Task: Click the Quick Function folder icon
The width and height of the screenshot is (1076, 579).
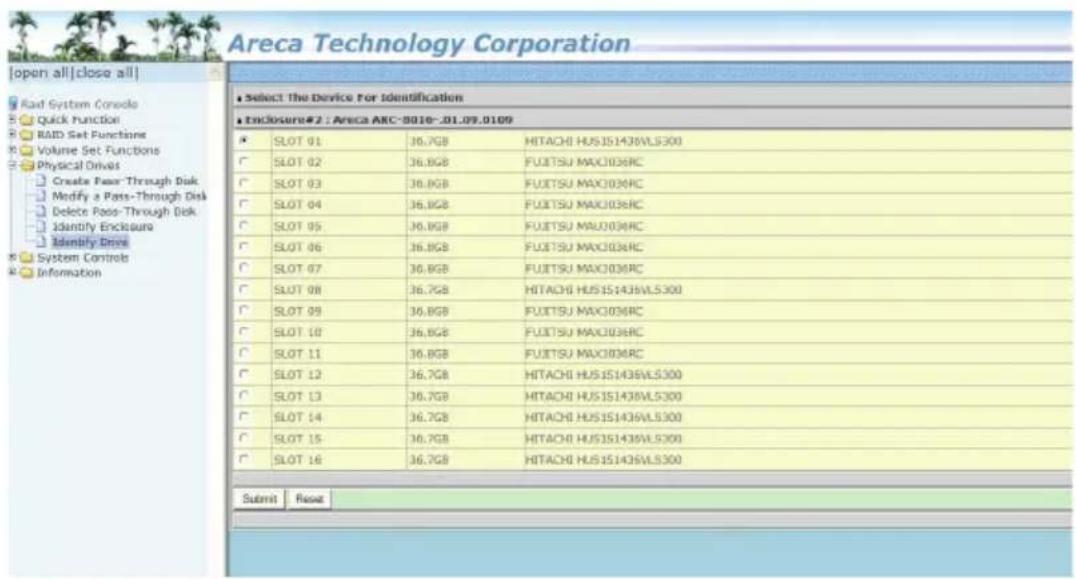Action: (27, 120)
